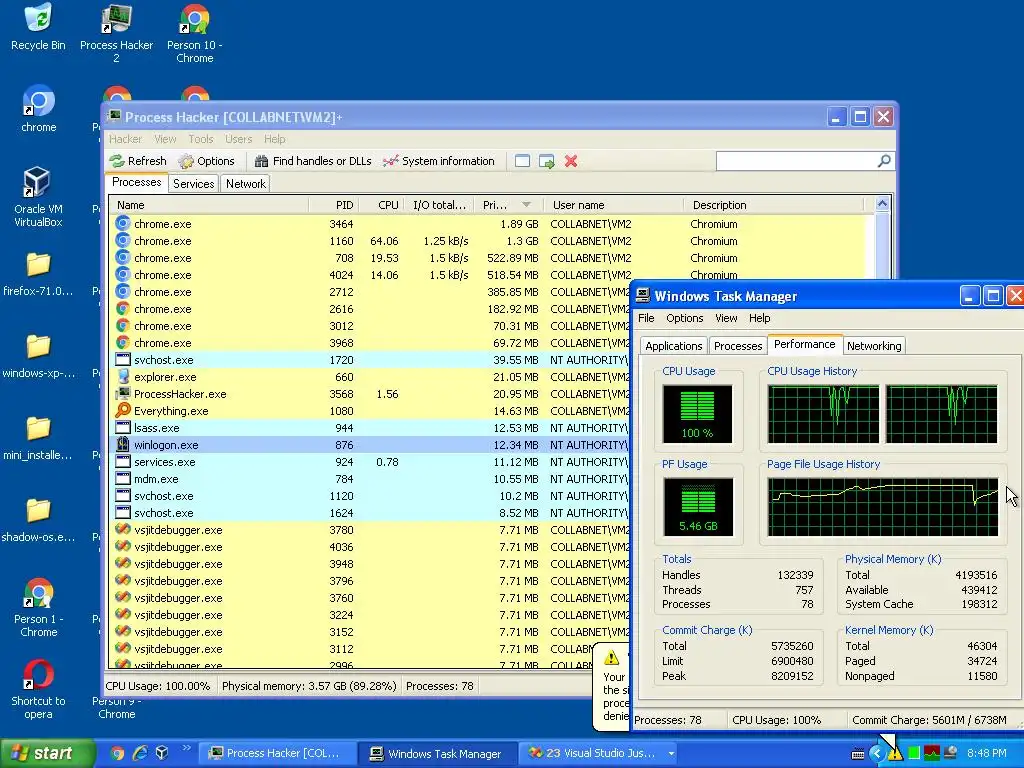1024x768 pixels.
Task: Switch to Task Manager Applications tab
Action: point(673,346)
